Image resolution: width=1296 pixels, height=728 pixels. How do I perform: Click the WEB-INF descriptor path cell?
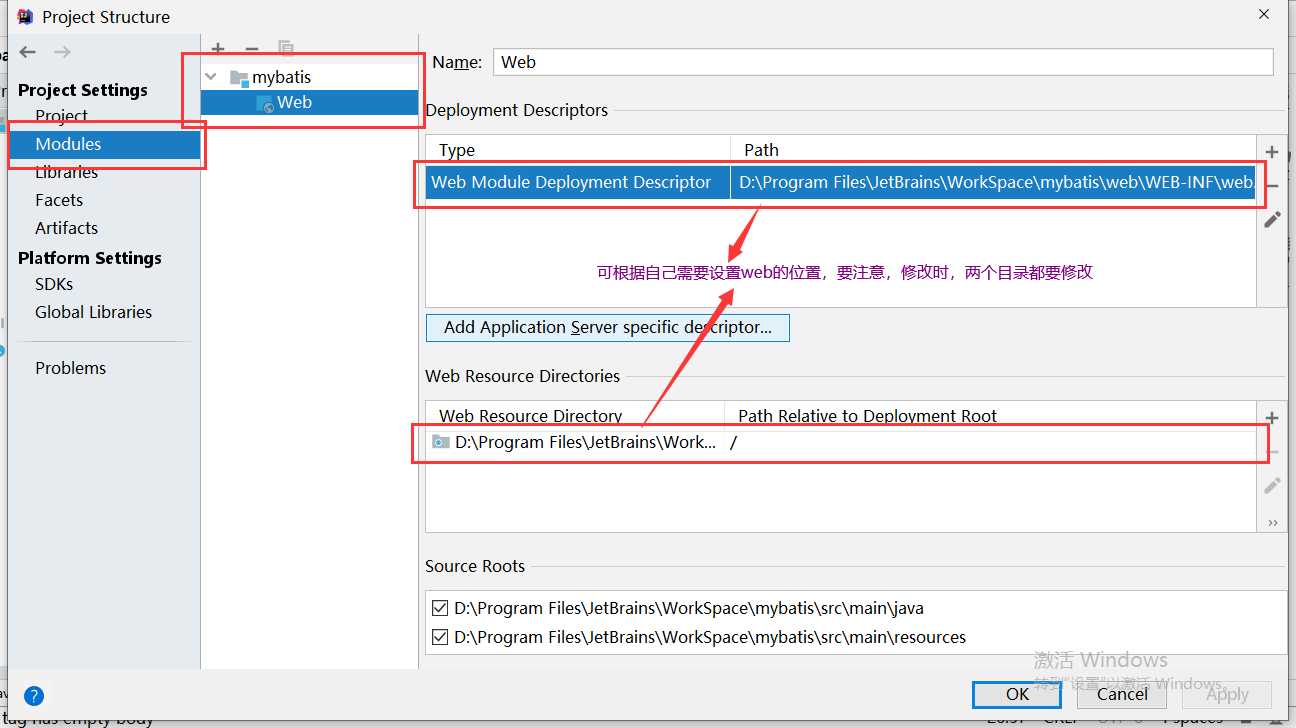coord(993,182)
